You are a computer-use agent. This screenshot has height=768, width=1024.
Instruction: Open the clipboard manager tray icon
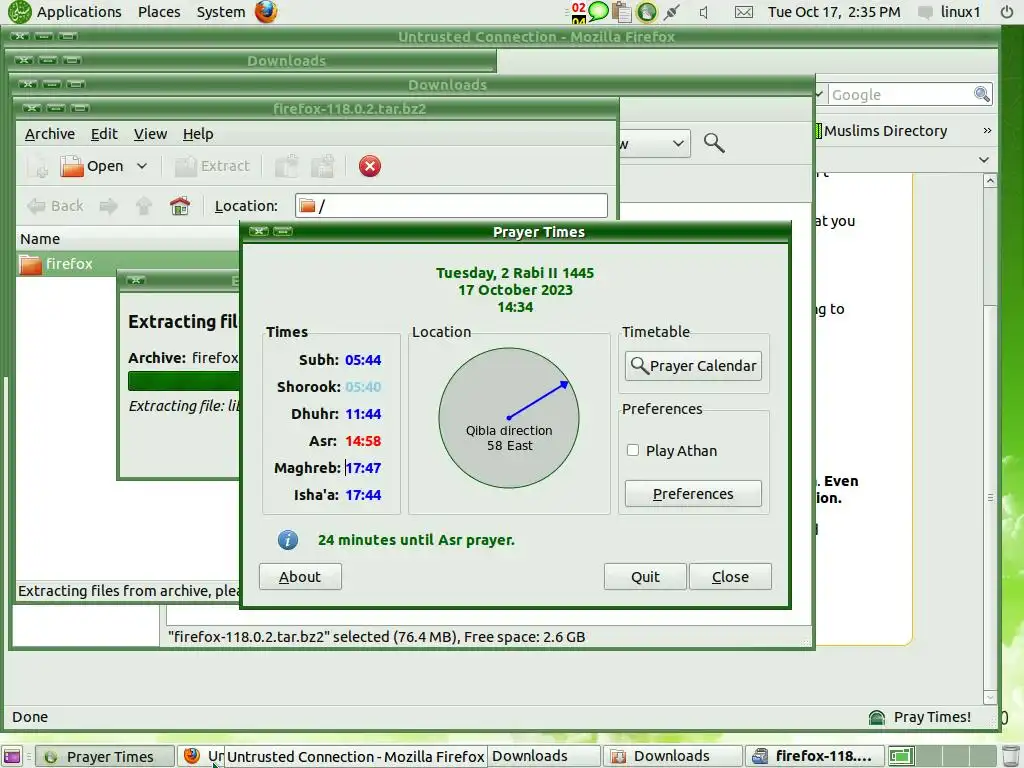[x=622, y=12]
